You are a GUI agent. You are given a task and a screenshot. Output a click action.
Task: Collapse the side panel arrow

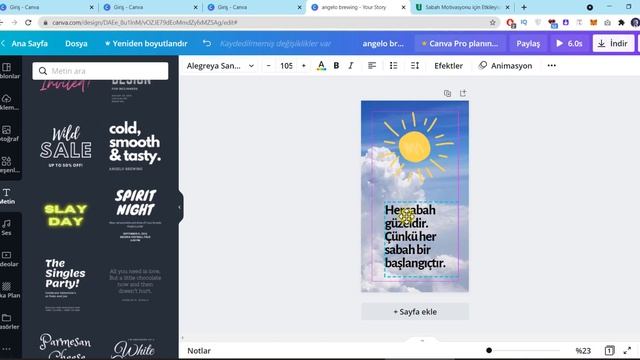tap(180, 207)
